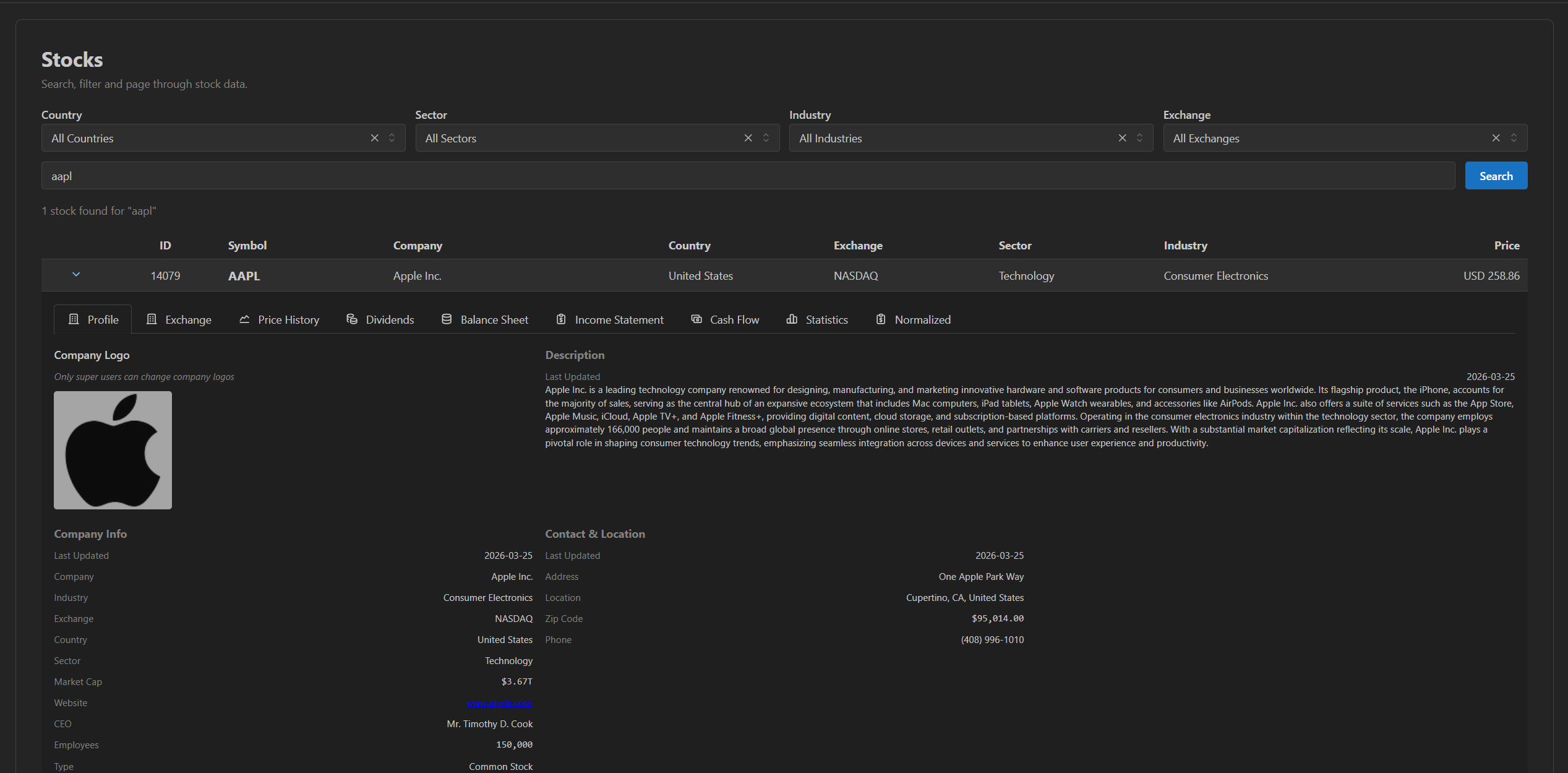
Task: Click Consumer Electronics in the AAPL row
Action: (1215, 276)
